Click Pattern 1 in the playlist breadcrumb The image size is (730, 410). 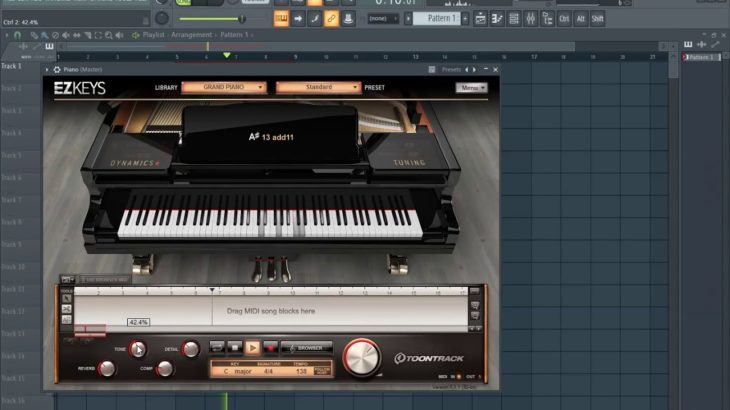234,35
